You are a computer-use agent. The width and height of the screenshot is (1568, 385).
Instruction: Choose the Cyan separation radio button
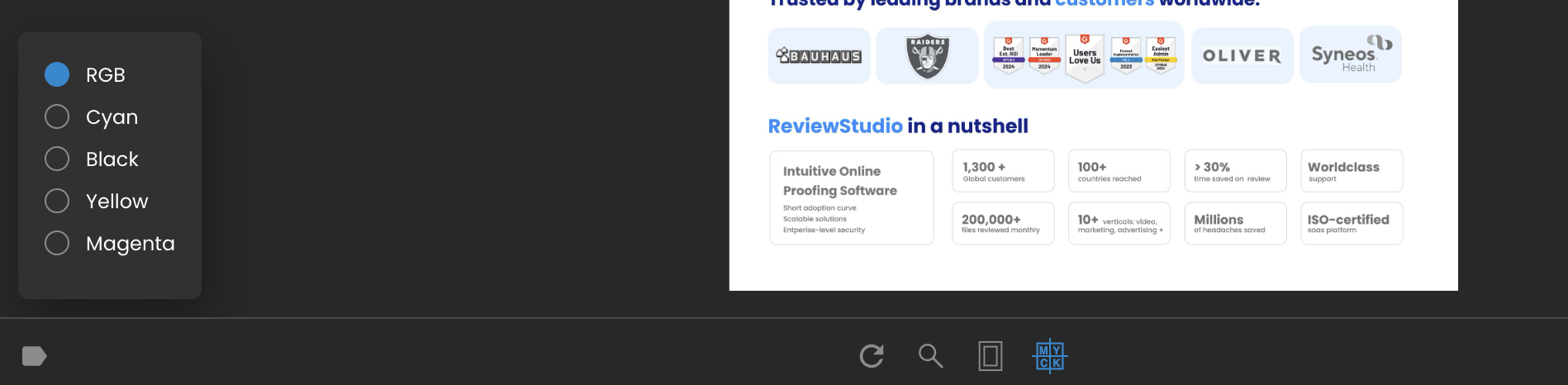point(57,116)
